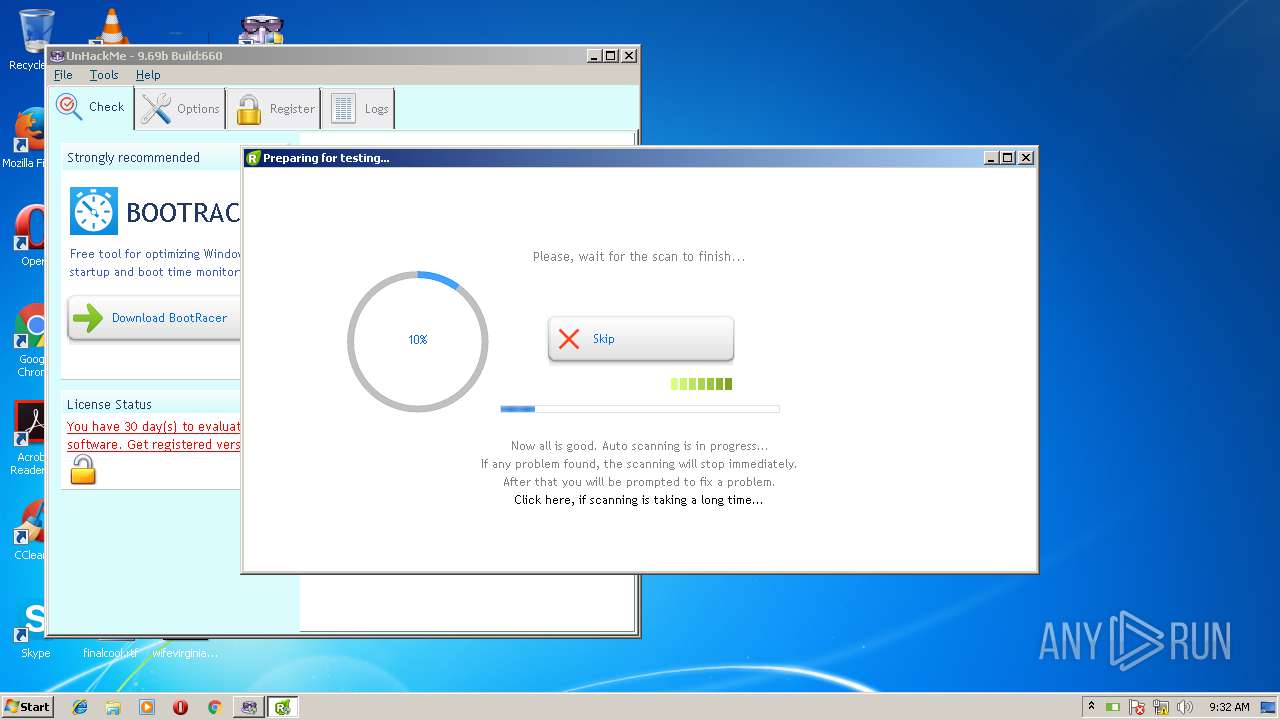
Task: Select the Skype desktop icon
Action: pos(34,630)
